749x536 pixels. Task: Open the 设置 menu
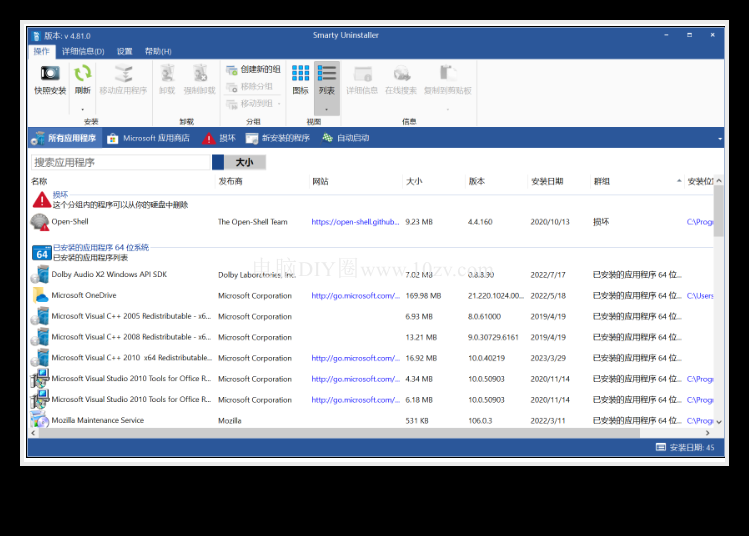125,52
